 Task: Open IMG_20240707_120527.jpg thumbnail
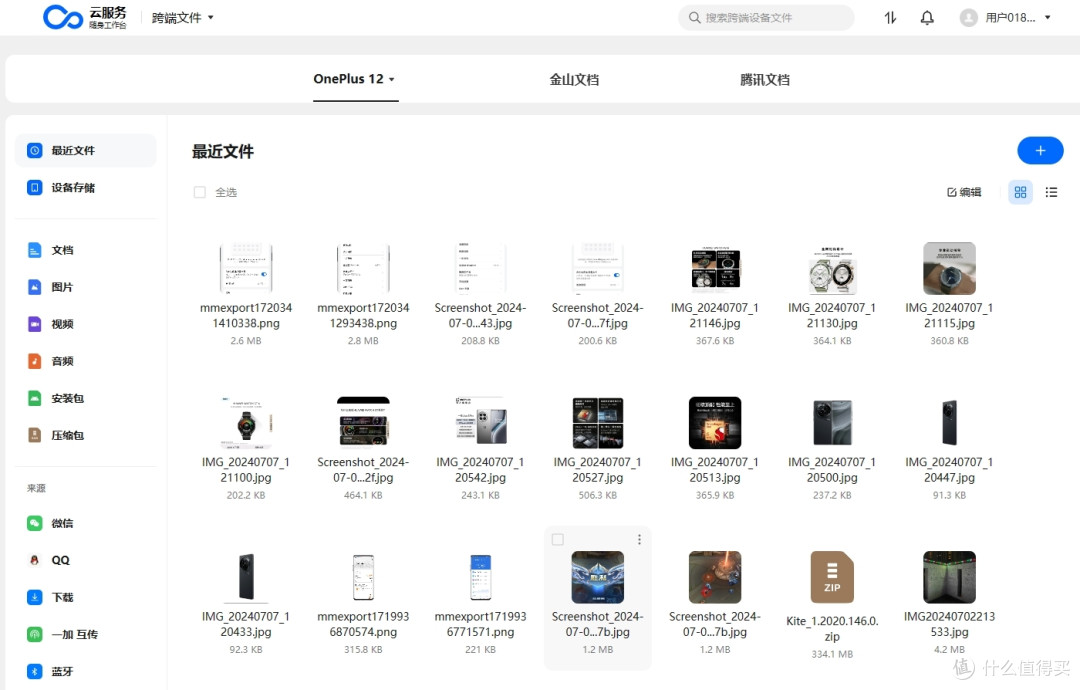597,423
